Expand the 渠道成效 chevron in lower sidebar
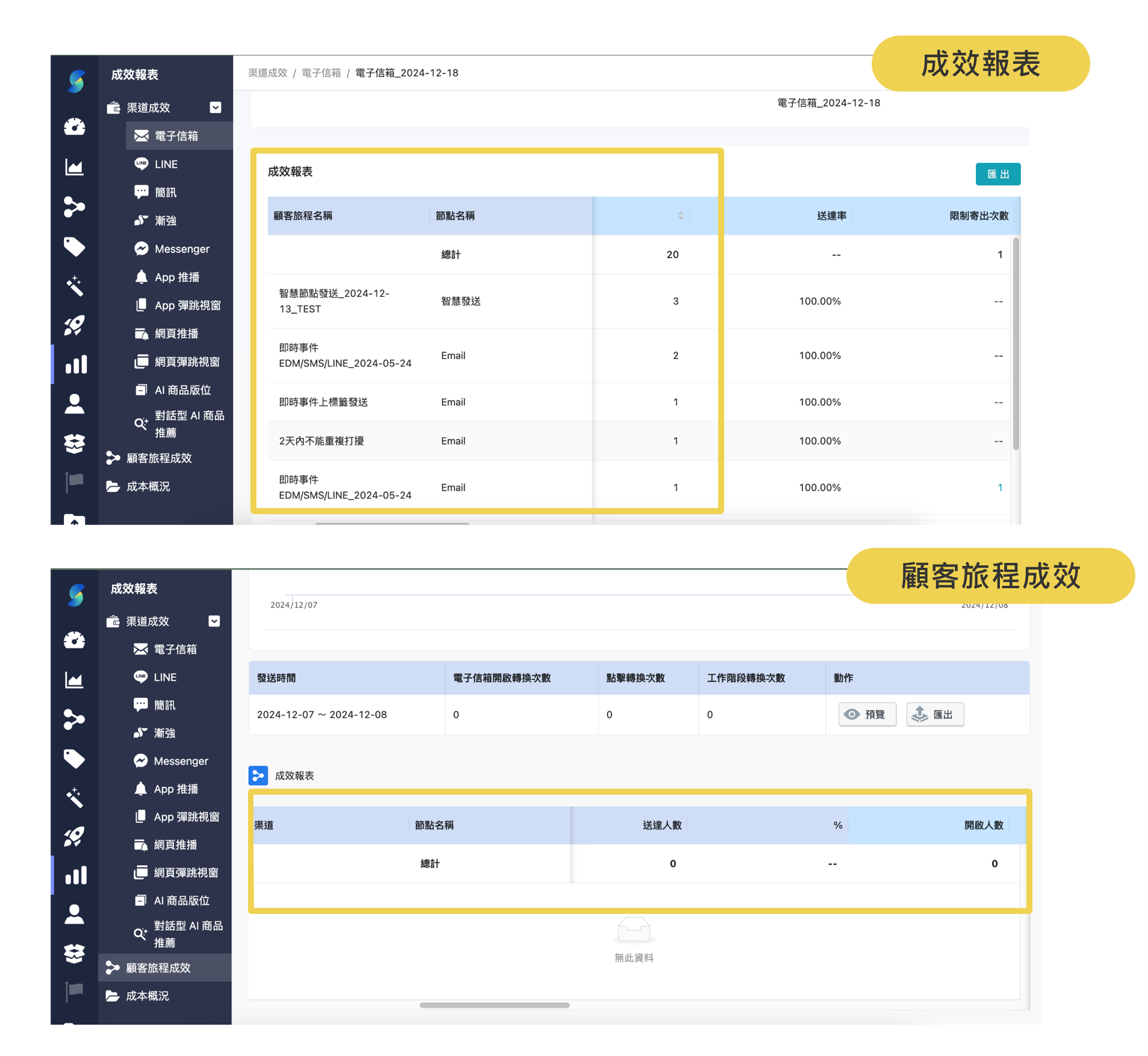1148x1056 pixels. point(214,621)
